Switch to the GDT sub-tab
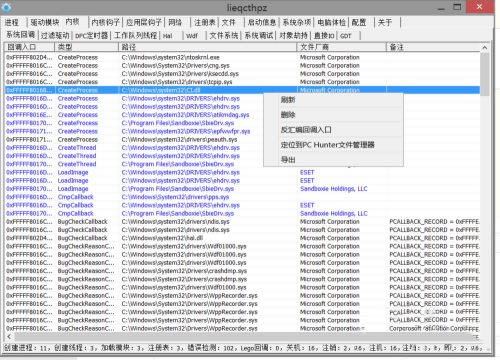500x360 pixels. [x=346, y=36]
